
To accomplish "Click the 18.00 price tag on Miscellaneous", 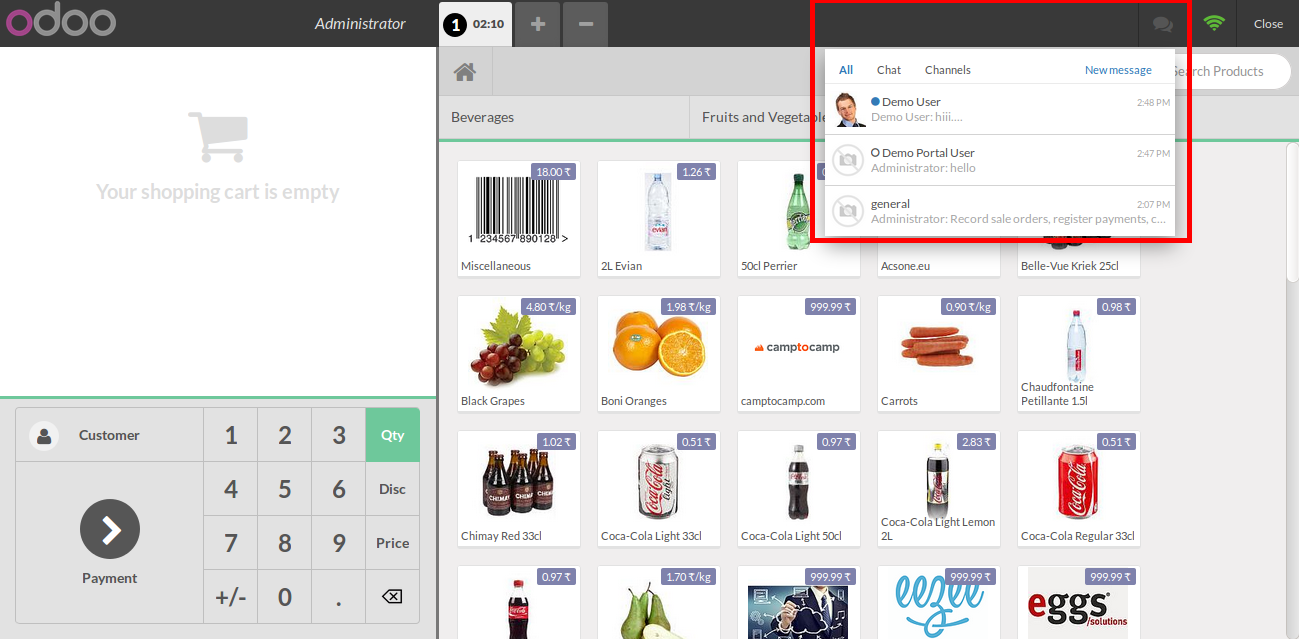I will (x=554, y=172).
